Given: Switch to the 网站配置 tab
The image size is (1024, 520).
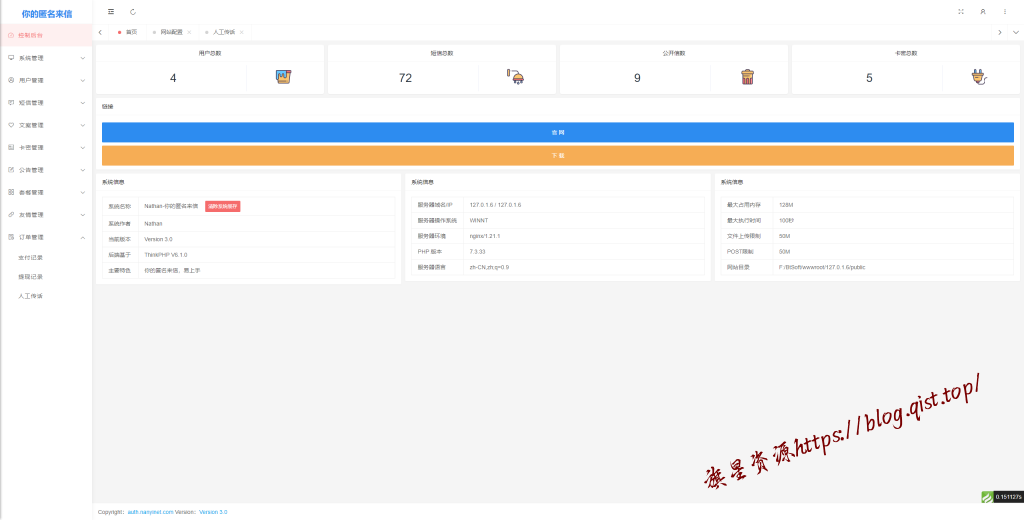Looking at the screenshot, I should click(x=171, y=32).
